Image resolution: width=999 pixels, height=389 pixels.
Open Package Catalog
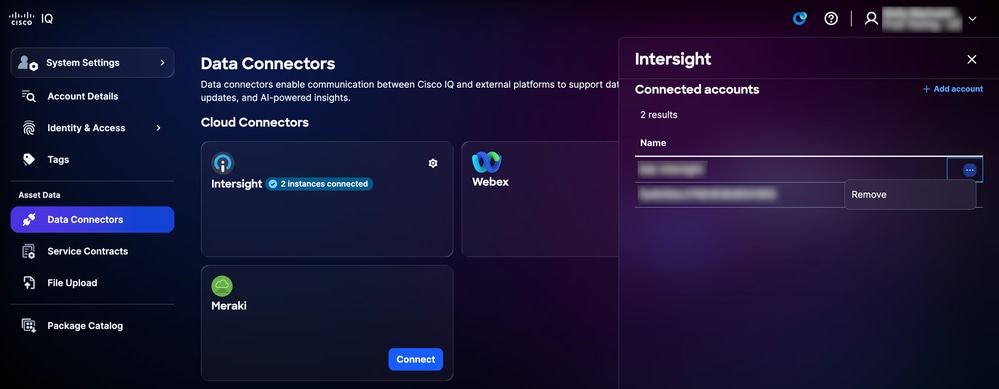(85, 326)
